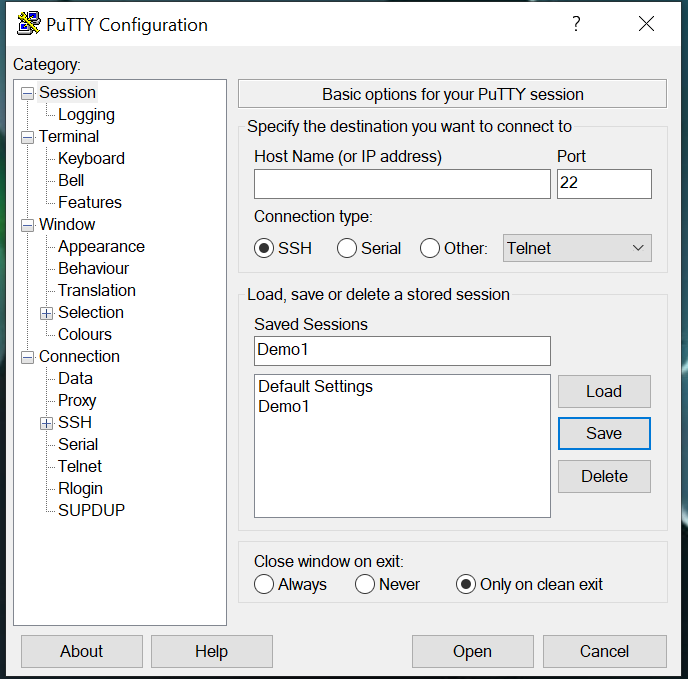Open Appearance settings category
This screenshot has height=679, width=688.
(101, 247)
